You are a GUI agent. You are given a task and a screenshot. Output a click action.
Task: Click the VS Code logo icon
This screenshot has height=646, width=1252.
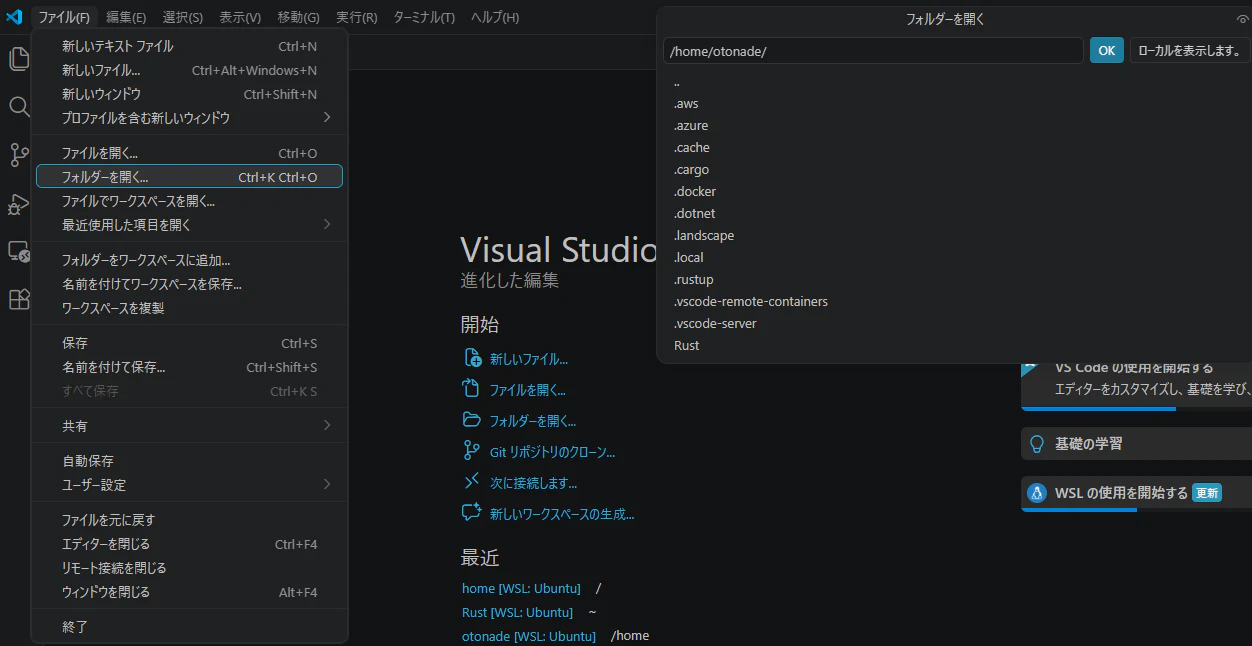14,17
